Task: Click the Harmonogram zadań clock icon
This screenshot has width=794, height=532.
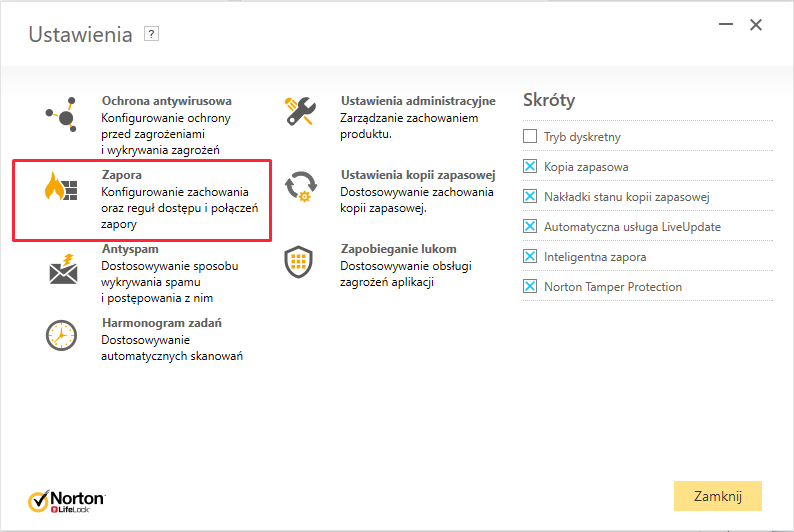Action: coord(61,335)
